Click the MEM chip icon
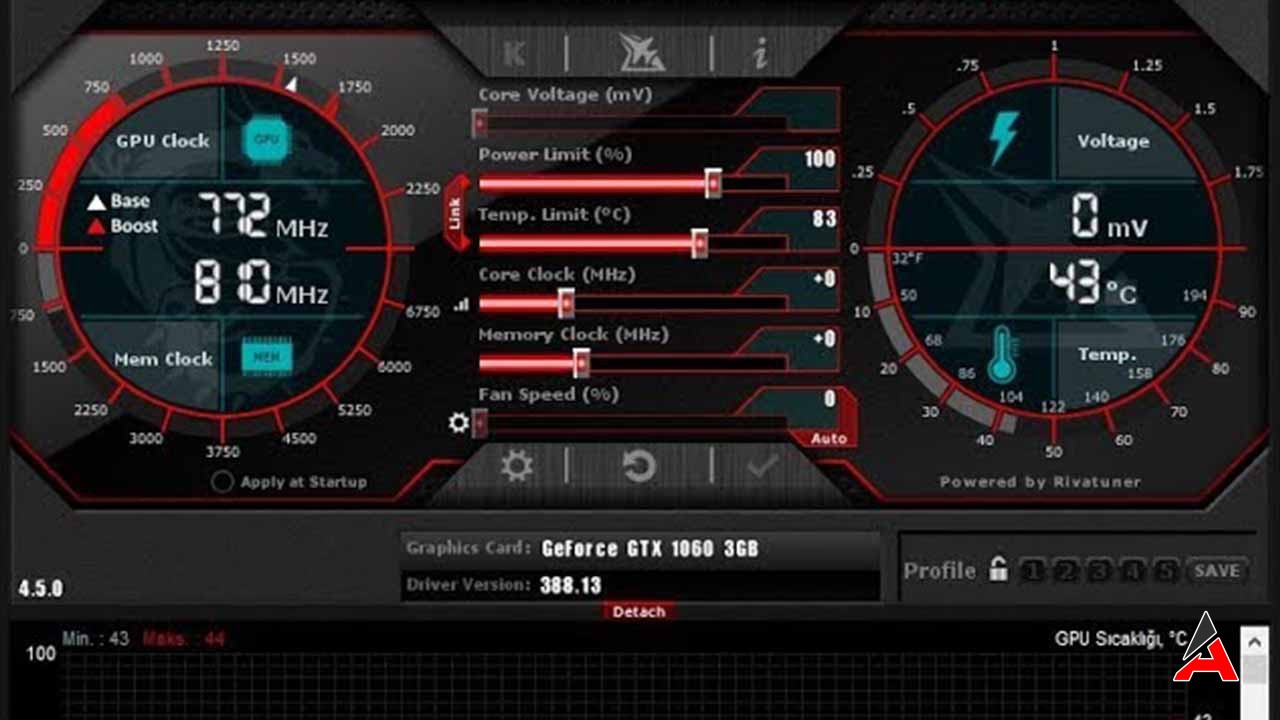Image resolution: width=1280 pixels, height=720 pixels. [266, 355]
